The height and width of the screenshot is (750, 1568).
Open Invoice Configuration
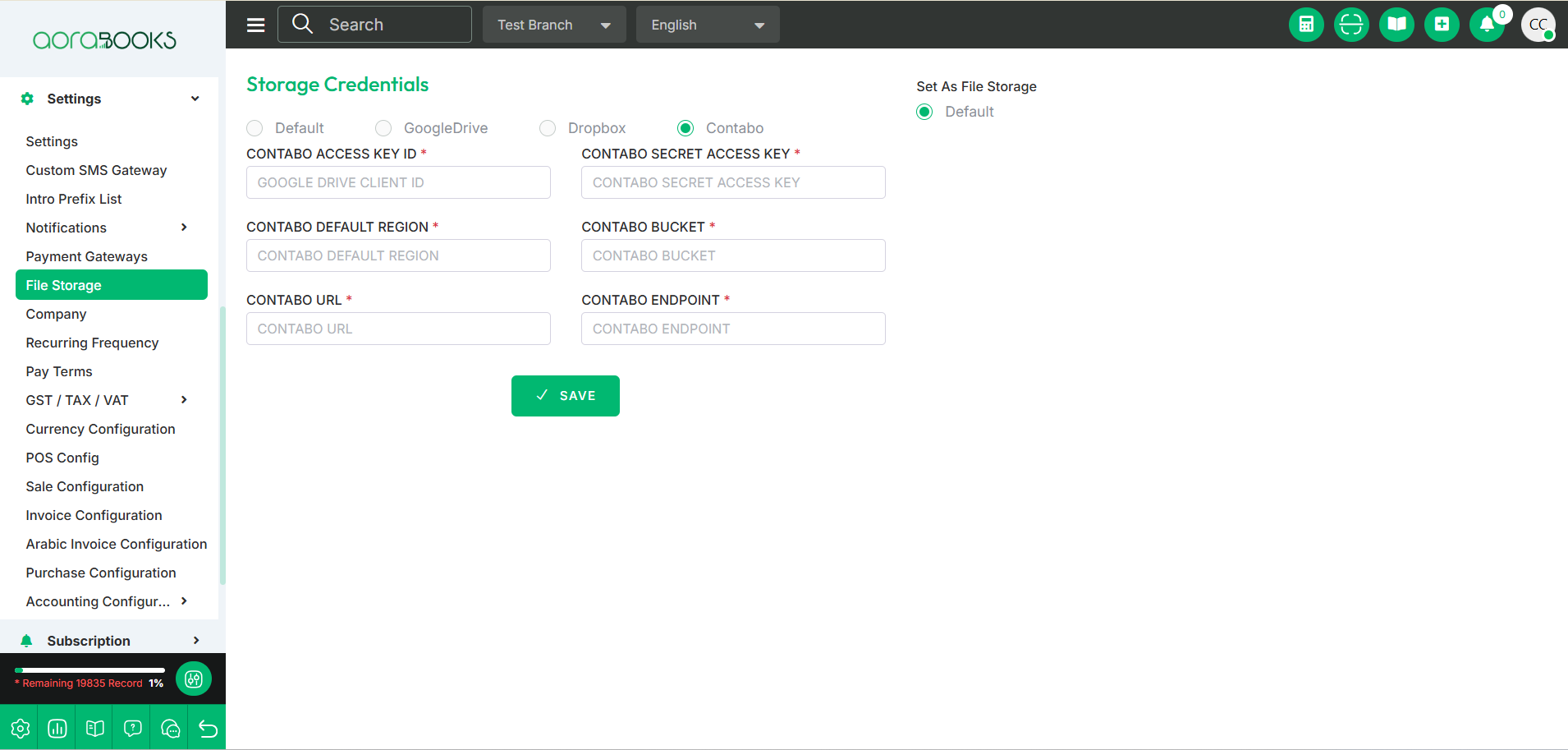tap(94, 515)
